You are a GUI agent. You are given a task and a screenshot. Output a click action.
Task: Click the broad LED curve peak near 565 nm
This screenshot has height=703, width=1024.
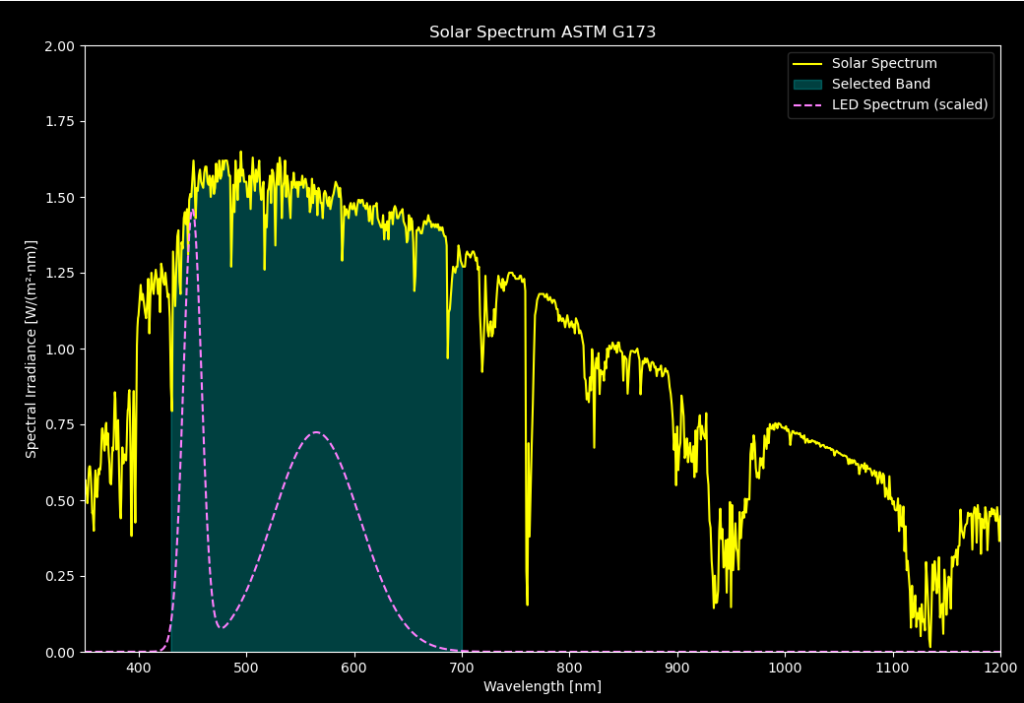click(317, 432)
